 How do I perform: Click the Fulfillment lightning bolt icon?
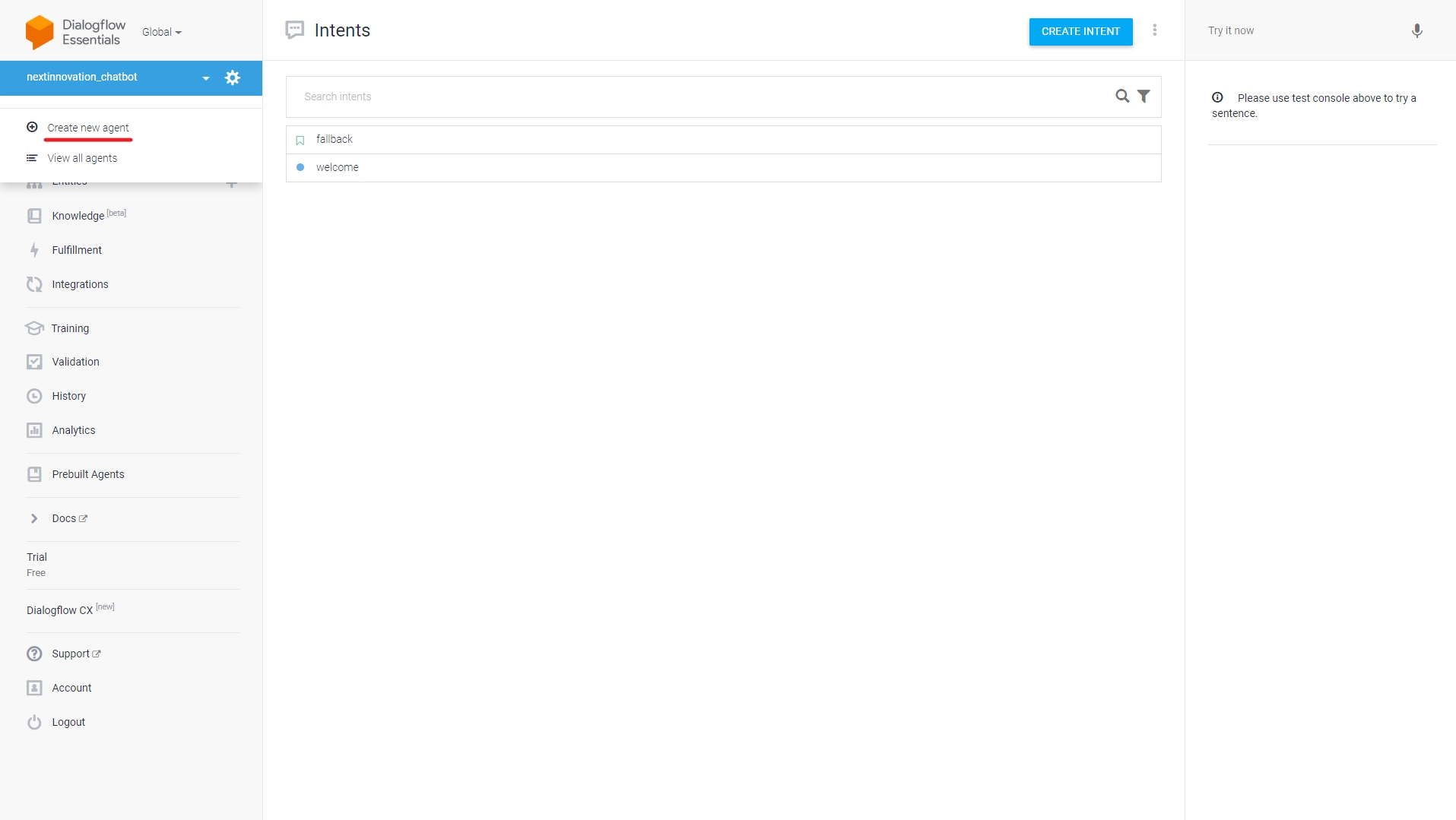[x=34, y=250]
